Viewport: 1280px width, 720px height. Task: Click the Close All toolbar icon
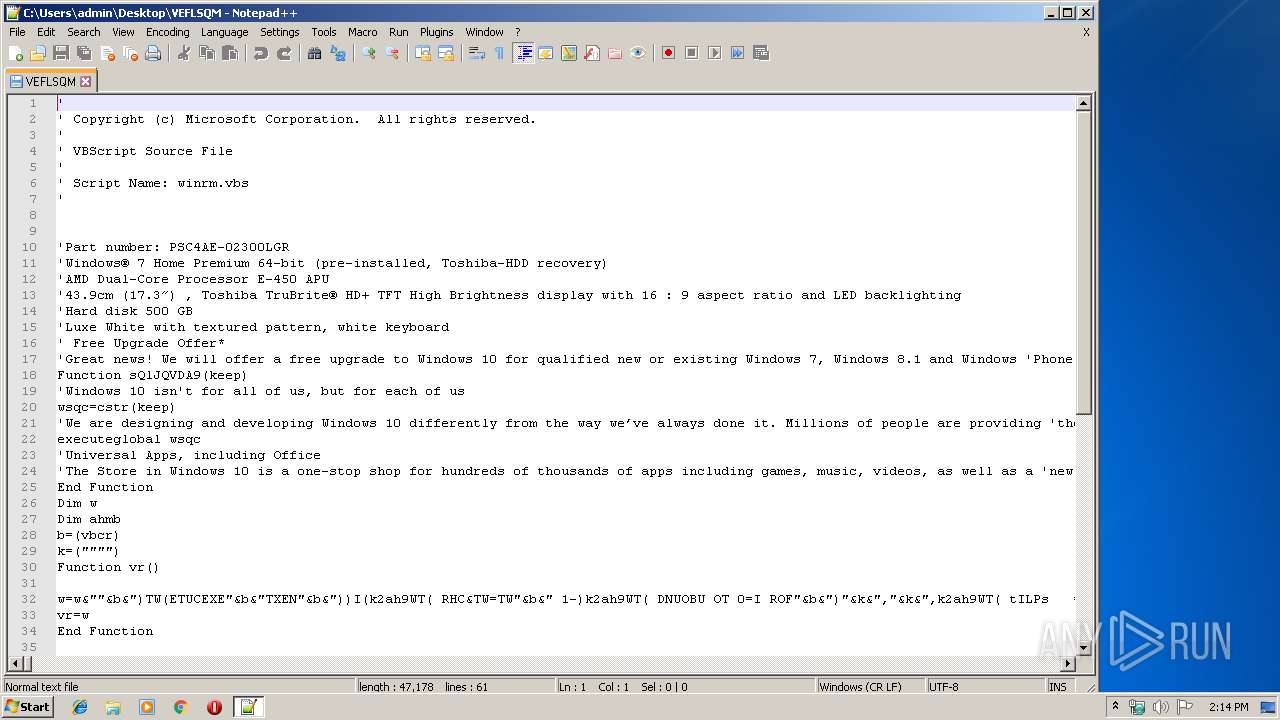pyautogui.click(x=130, y=53)
